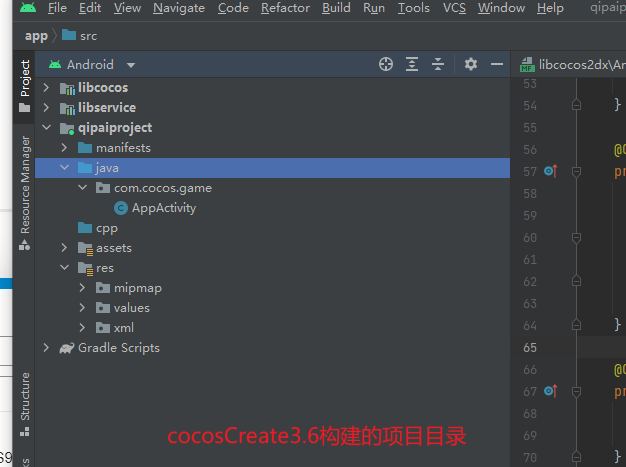The width and height of the screenshot is (626, 467).
Task: Toggle code fold marker at line 54
Action: tap(576, 105)
